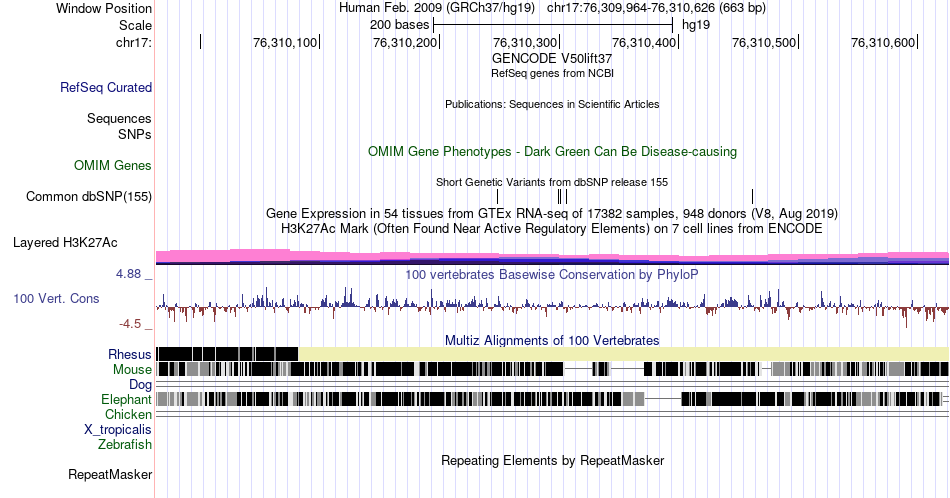Click the chr17:76,309,964-76,310,626 position text
This screenshot has width=950, height=498.
point(656,8)
